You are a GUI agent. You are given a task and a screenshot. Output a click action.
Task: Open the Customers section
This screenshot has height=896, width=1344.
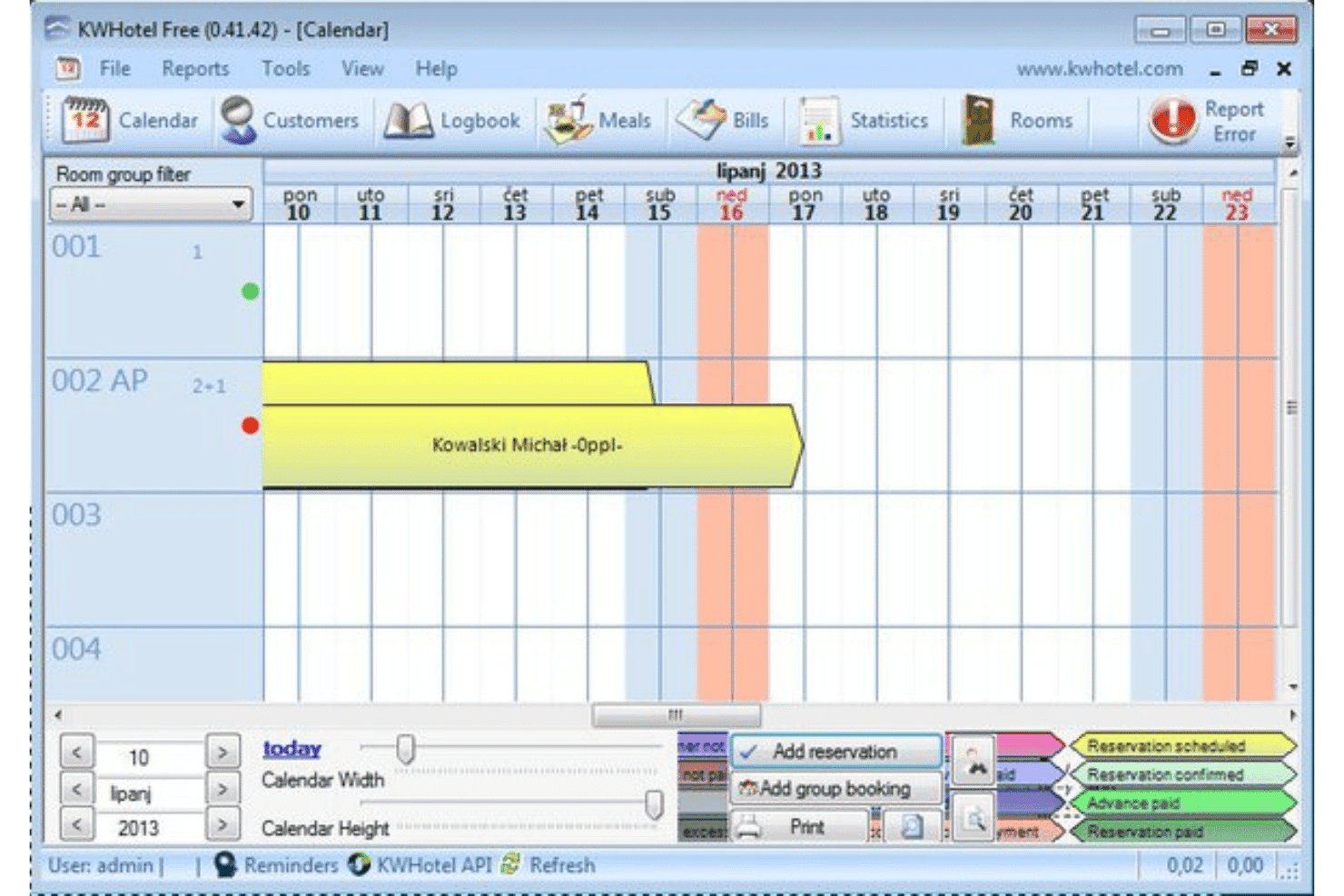point(289,120)
